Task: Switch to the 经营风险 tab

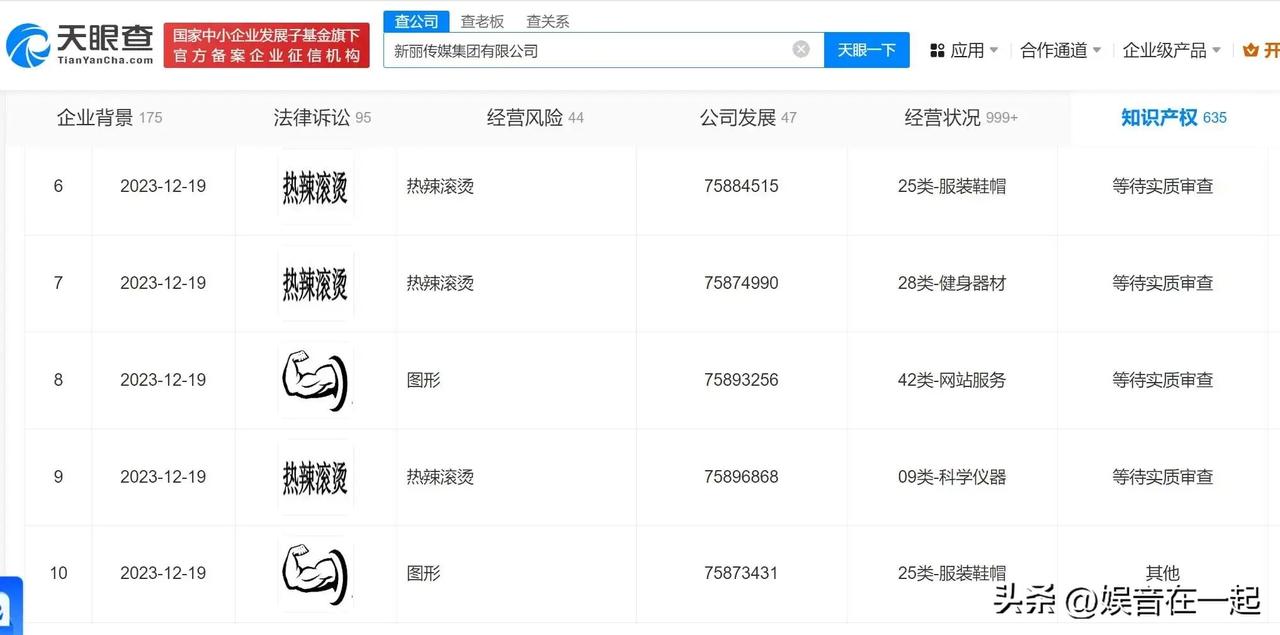Action: [x=535, y=117]
